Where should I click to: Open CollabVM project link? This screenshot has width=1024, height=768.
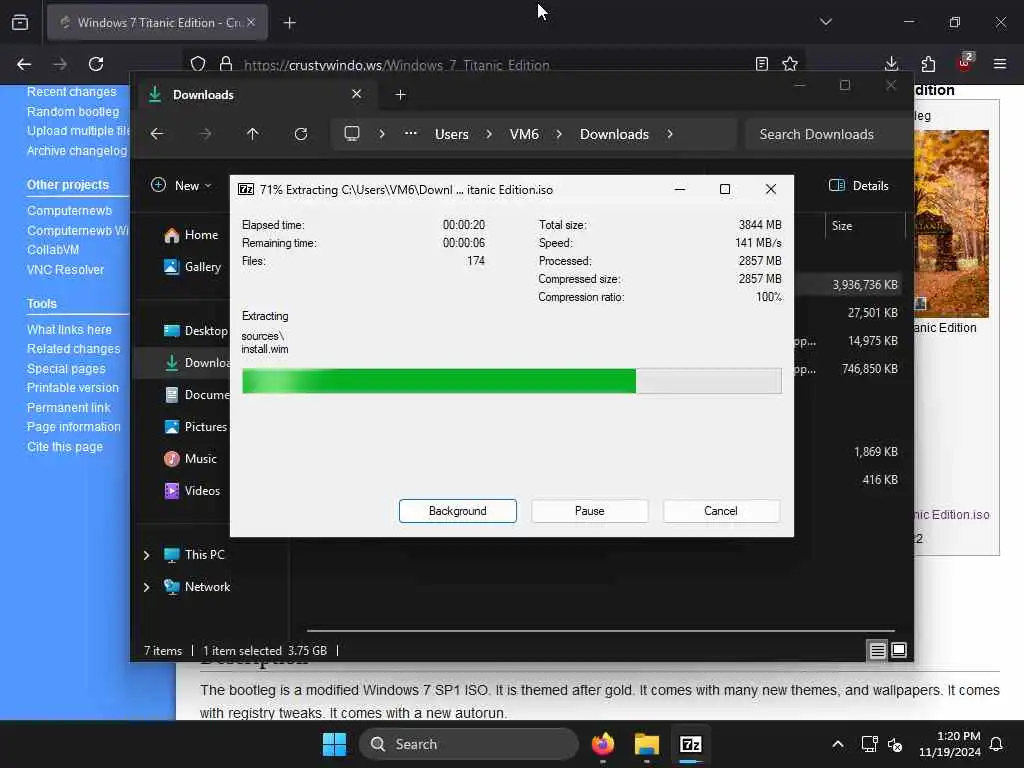pyautogui.click(x=53, y=249)
